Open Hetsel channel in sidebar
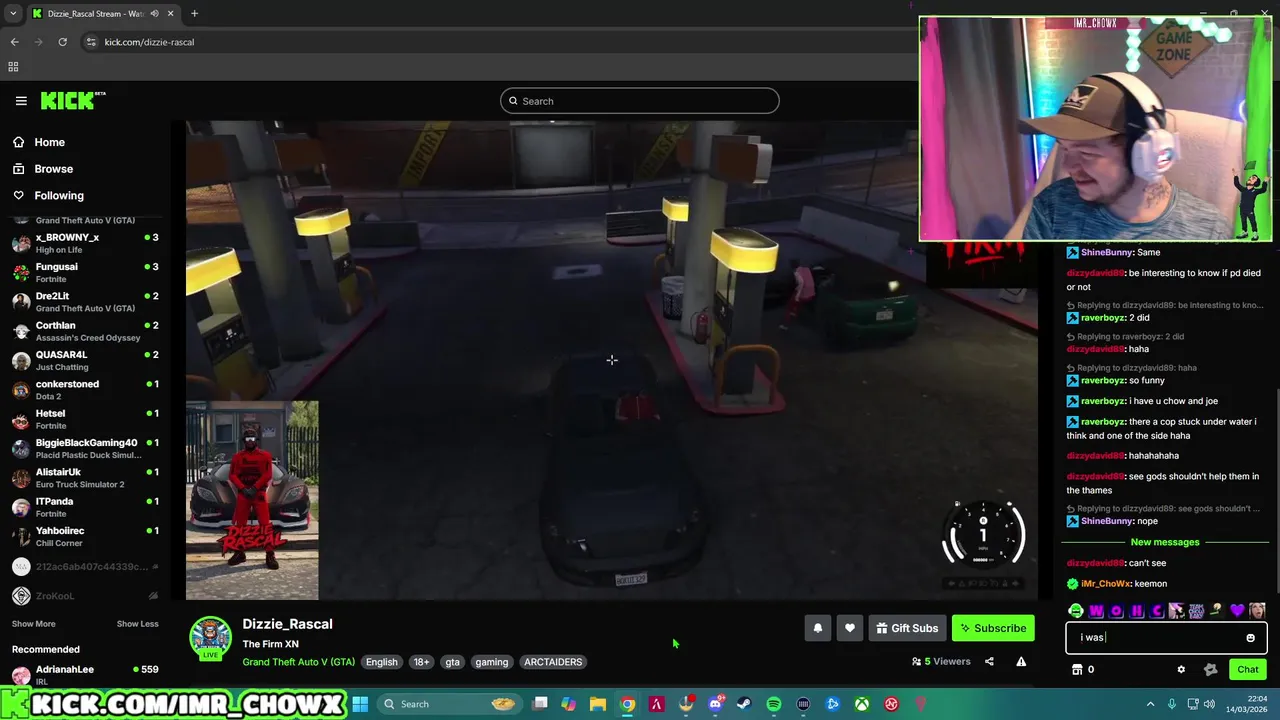Image resolution: width=1280 pixels, height=720 pixels. coord(85,419)
